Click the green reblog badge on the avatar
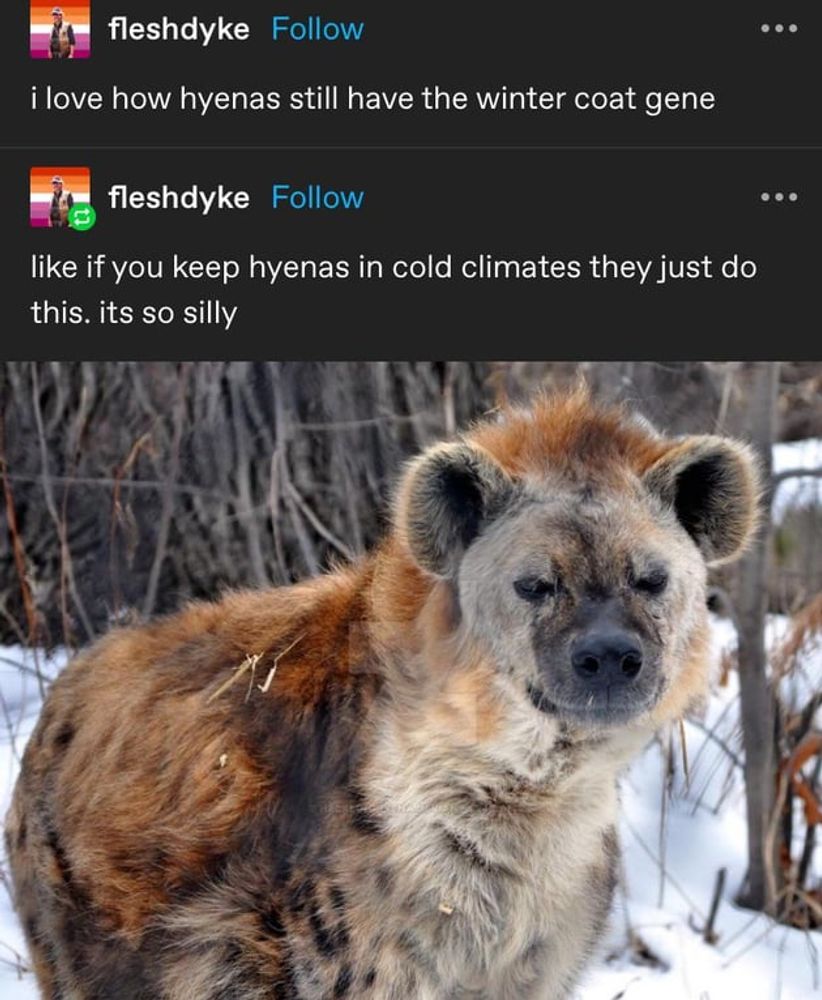Image resolution: width=822 pixels, height=1000 pixels. (x=83, y=218)
